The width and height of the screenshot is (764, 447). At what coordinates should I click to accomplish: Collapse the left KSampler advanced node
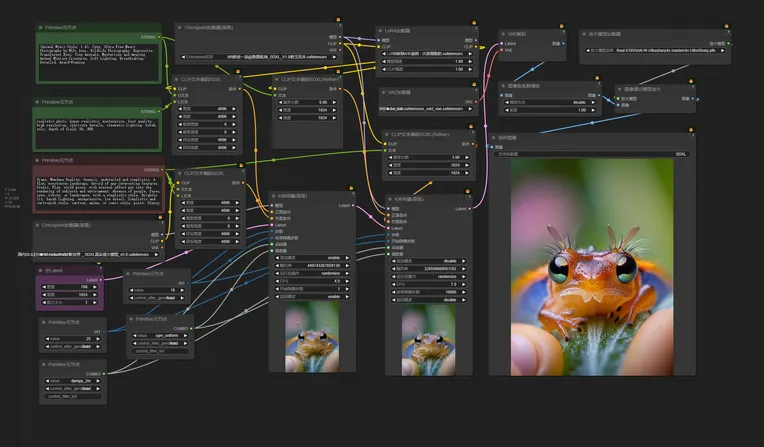click(274, 196)
